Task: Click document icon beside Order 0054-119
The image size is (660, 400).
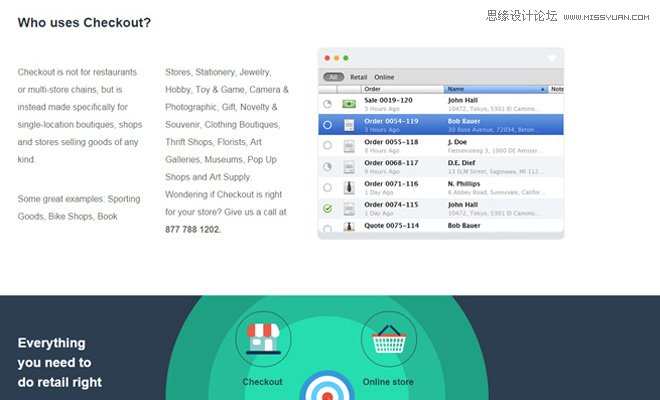Action: coord(349,125)
